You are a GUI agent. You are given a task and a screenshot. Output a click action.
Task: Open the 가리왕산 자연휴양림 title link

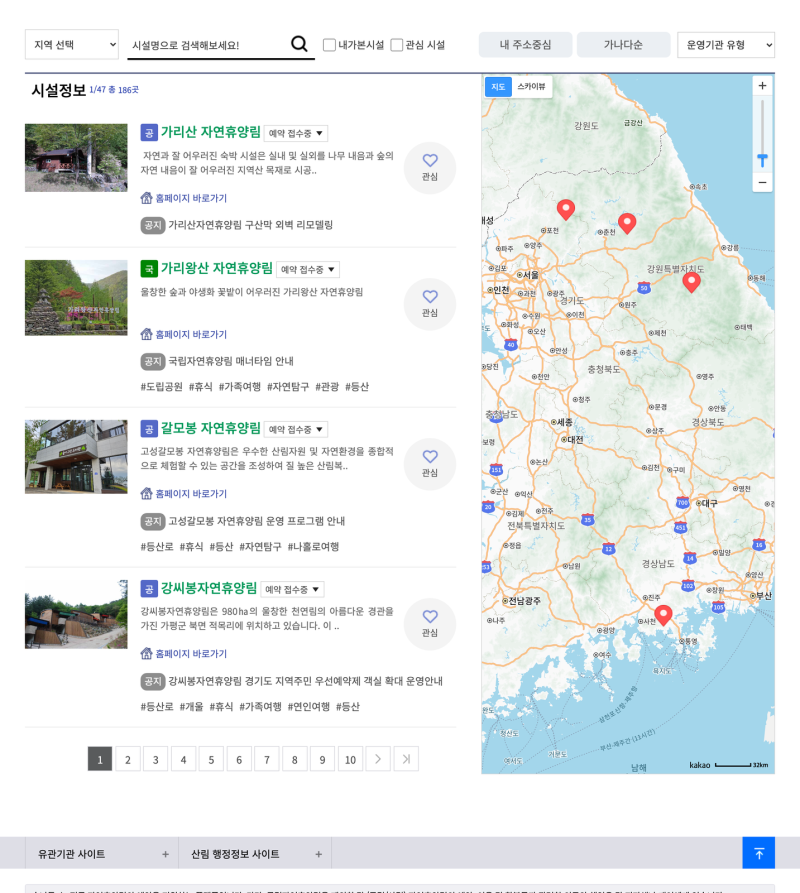click(216, 268)
